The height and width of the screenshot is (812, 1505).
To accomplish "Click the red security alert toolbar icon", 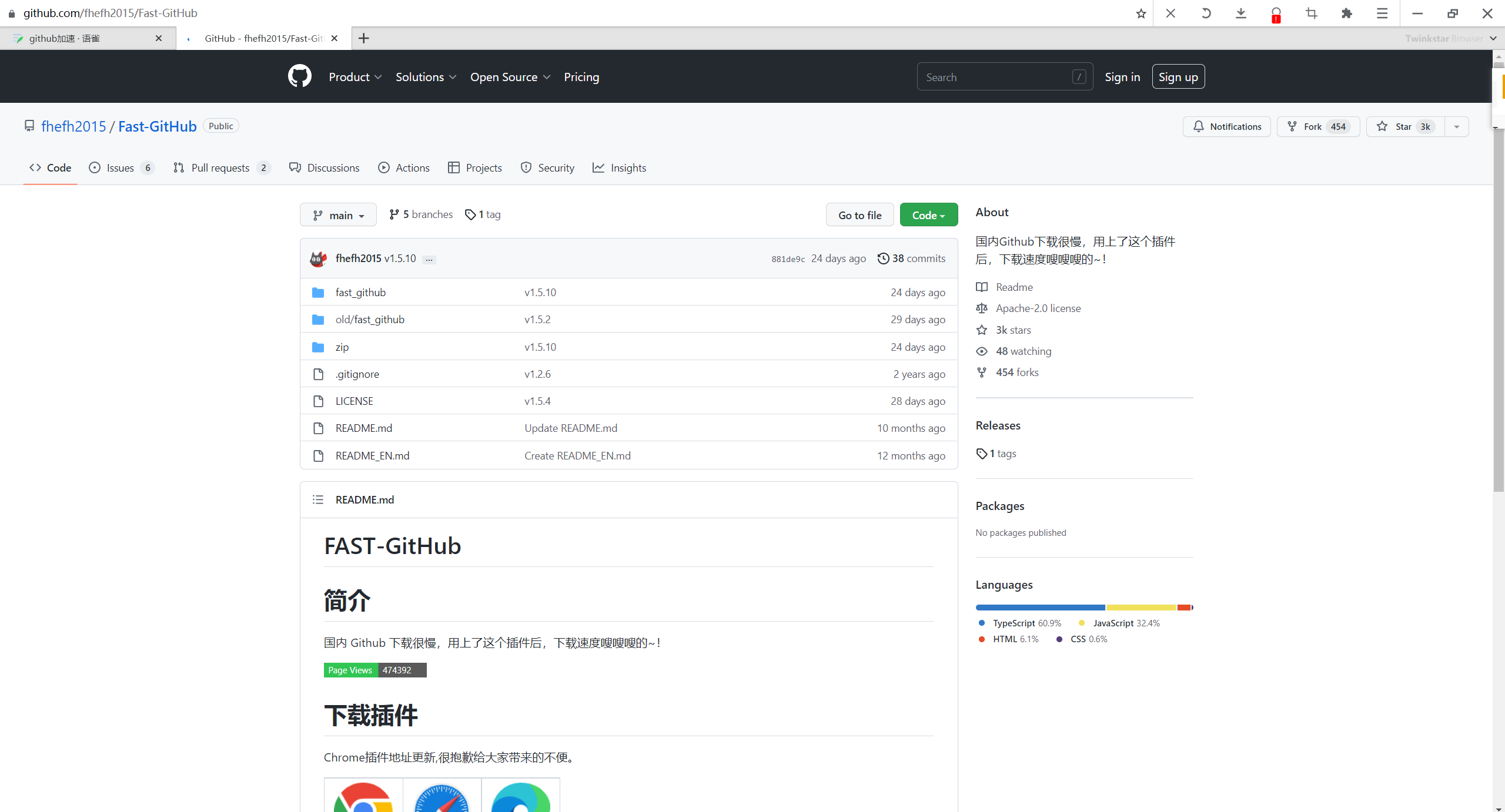I will tap(1276, 14).
